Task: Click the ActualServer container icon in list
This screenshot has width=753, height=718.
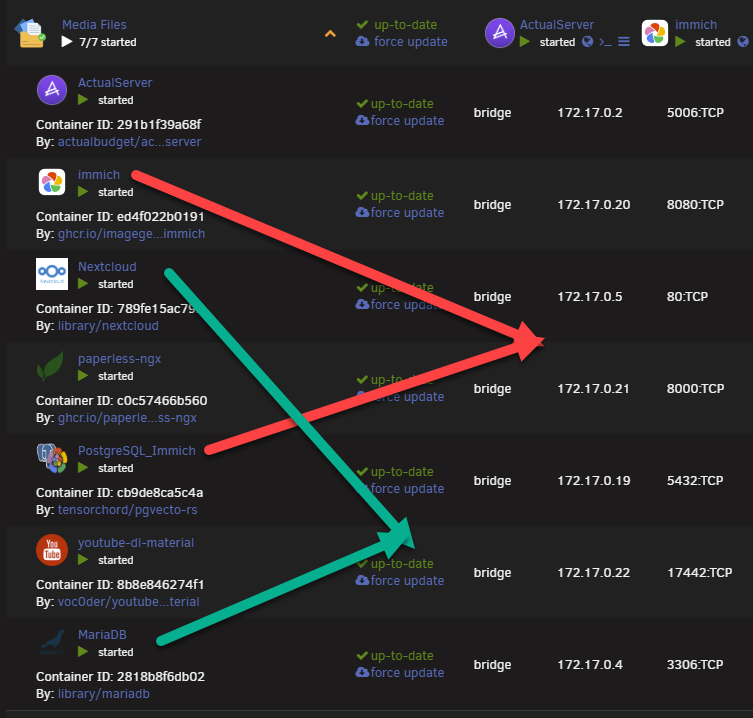Action: click(x=52, y=91)
